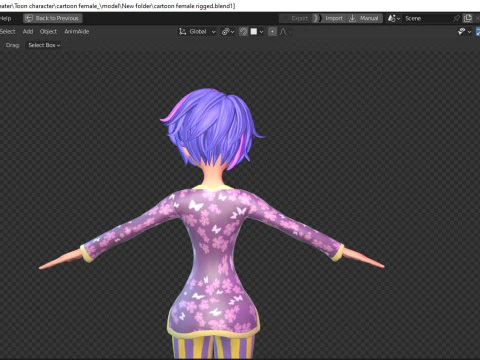
Task: Open the snapping element options dropdown
Action: pyautogui.click(x=257, y=32)
